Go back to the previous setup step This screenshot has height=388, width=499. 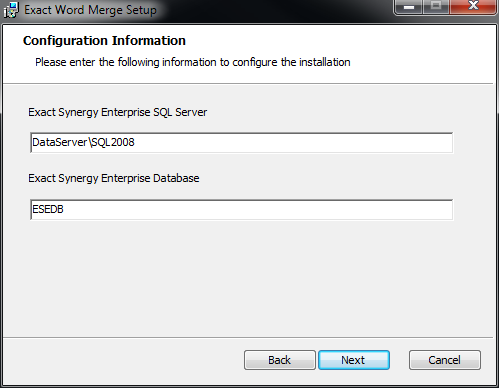pos(280,360)
